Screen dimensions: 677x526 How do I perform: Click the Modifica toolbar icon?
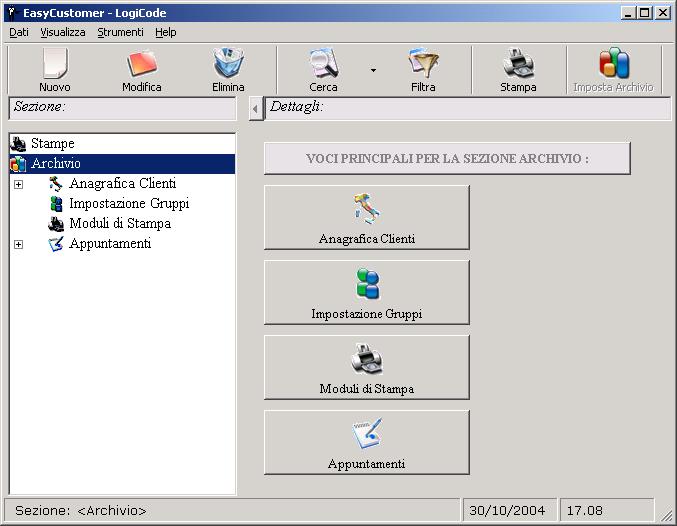point(141,65)
